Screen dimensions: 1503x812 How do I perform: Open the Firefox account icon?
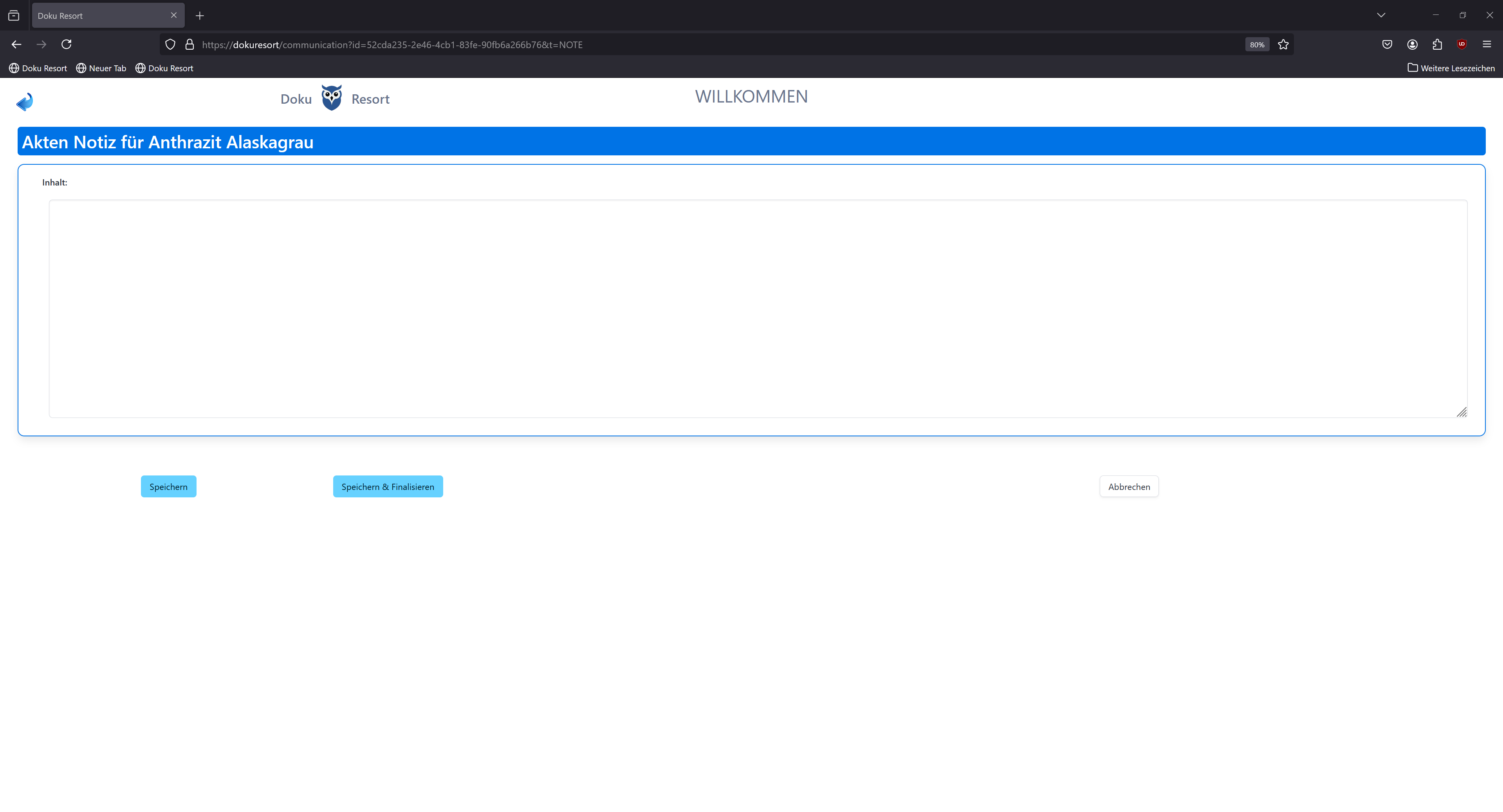coord(1412,44)
